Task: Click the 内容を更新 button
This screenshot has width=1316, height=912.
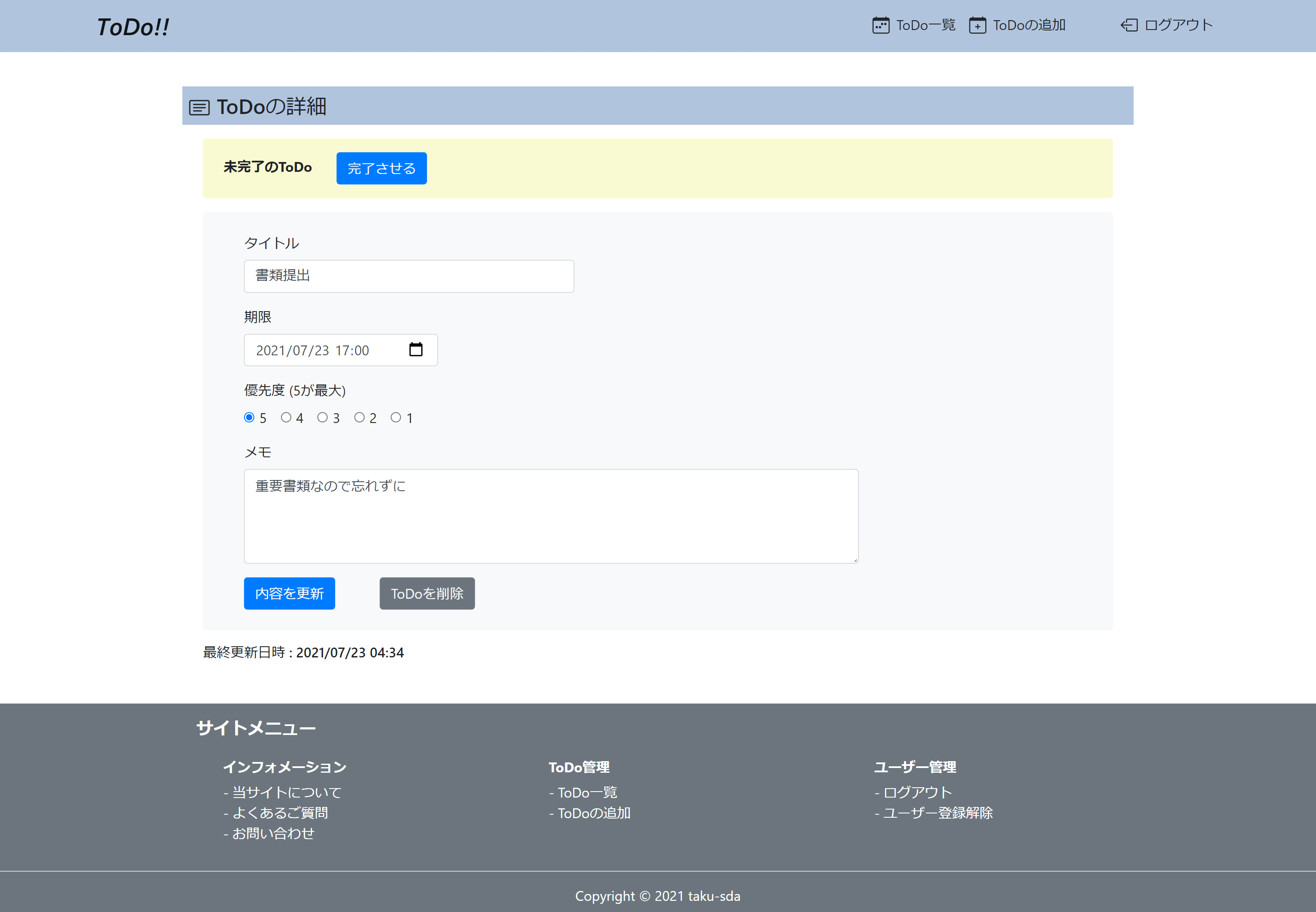Action: click(289, 593)
